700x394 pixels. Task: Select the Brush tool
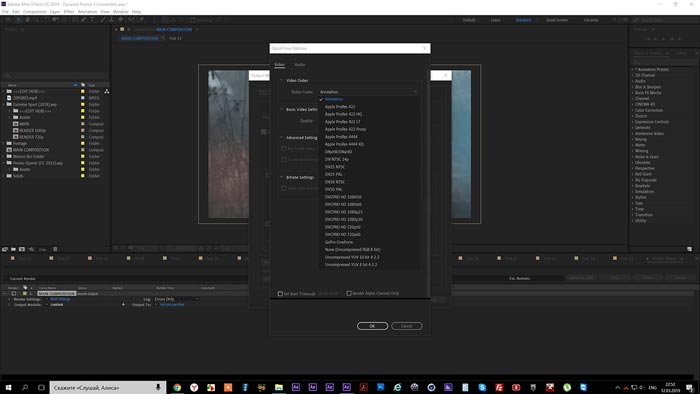click(103, 20)
